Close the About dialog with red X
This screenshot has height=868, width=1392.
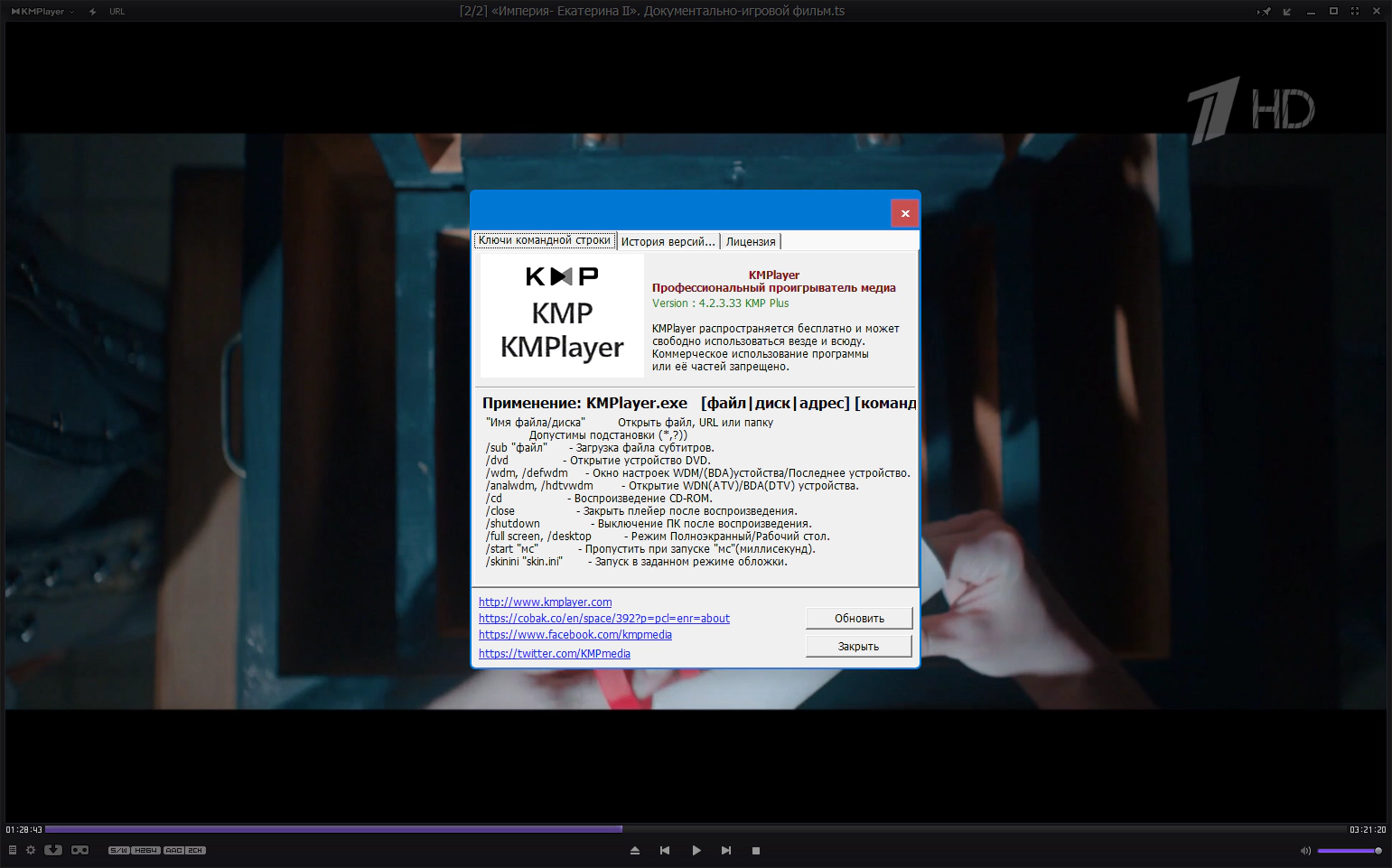(x=904, y=214)
